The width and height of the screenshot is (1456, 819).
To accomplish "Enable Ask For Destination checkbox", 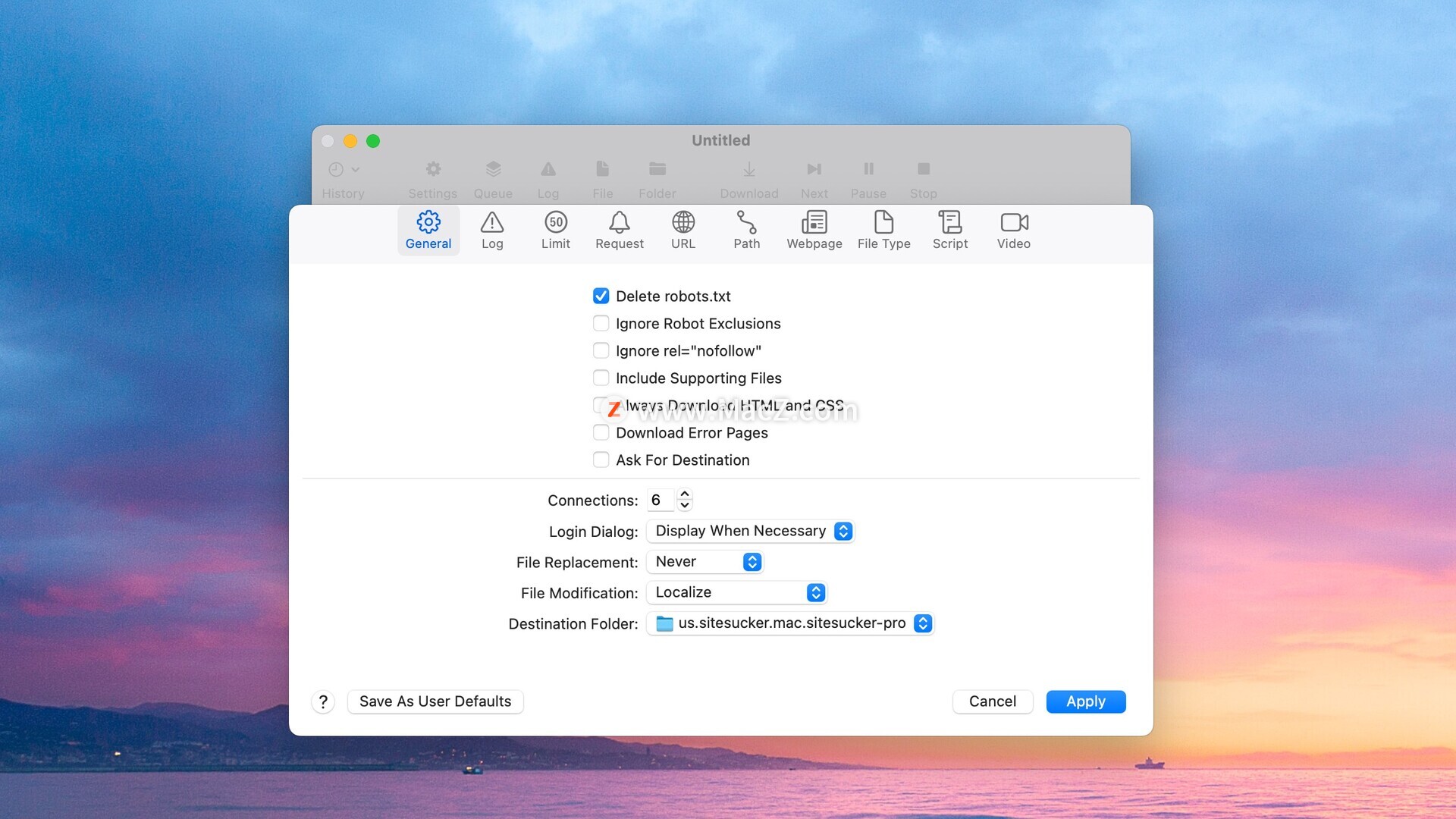I will pos(601,460).
